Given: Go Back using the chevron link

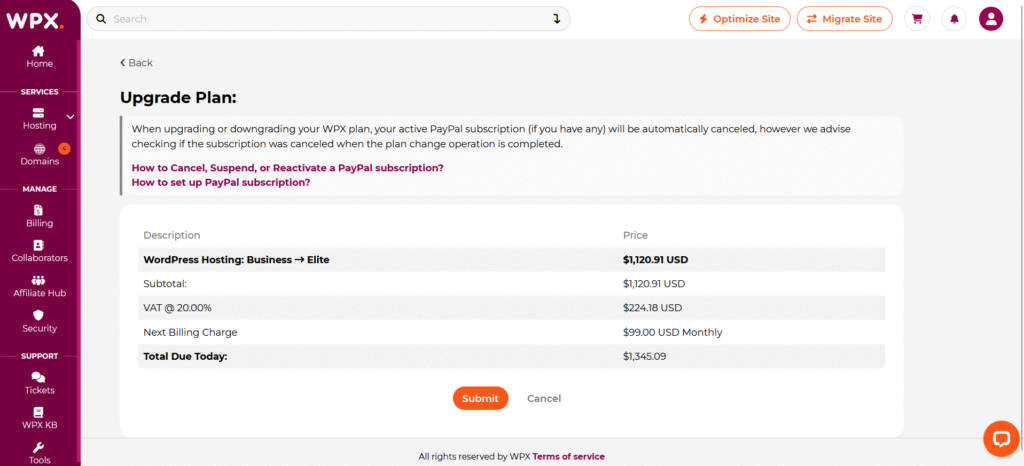Looking at the screenshot, I should click(136, 63).
